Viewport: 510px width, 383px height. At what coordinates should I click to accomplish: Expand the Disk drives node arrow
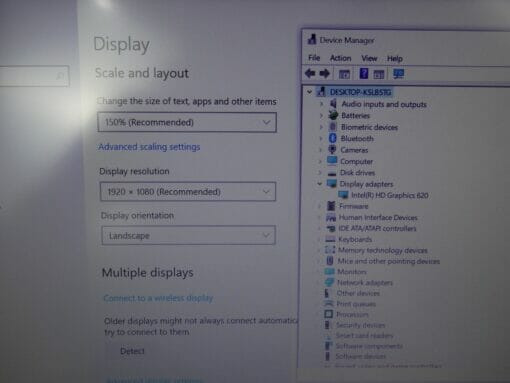320,173
